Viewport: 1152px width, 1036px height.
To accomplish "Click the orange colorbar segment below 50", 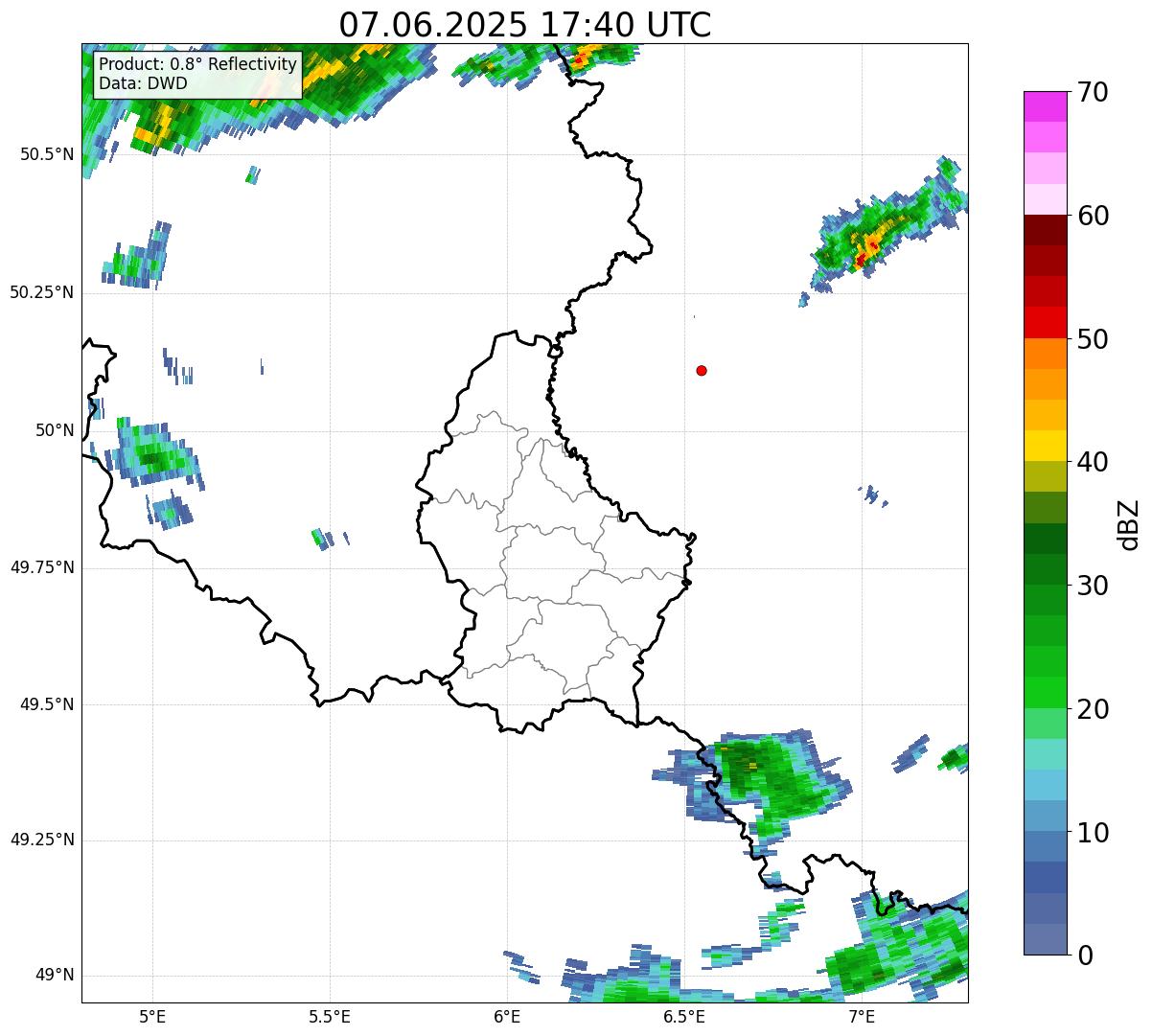I will point(1045,354).
